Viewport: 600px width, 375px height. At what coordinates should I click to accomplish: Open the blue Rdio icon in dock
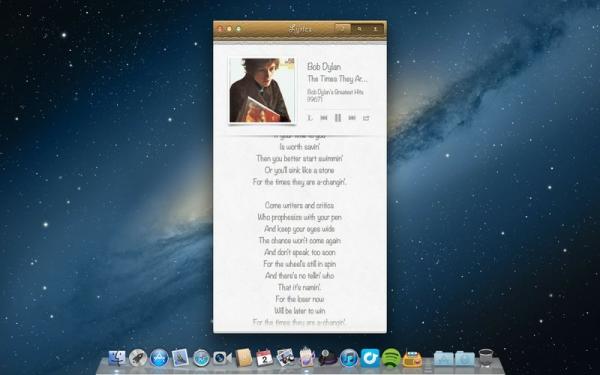370,358
